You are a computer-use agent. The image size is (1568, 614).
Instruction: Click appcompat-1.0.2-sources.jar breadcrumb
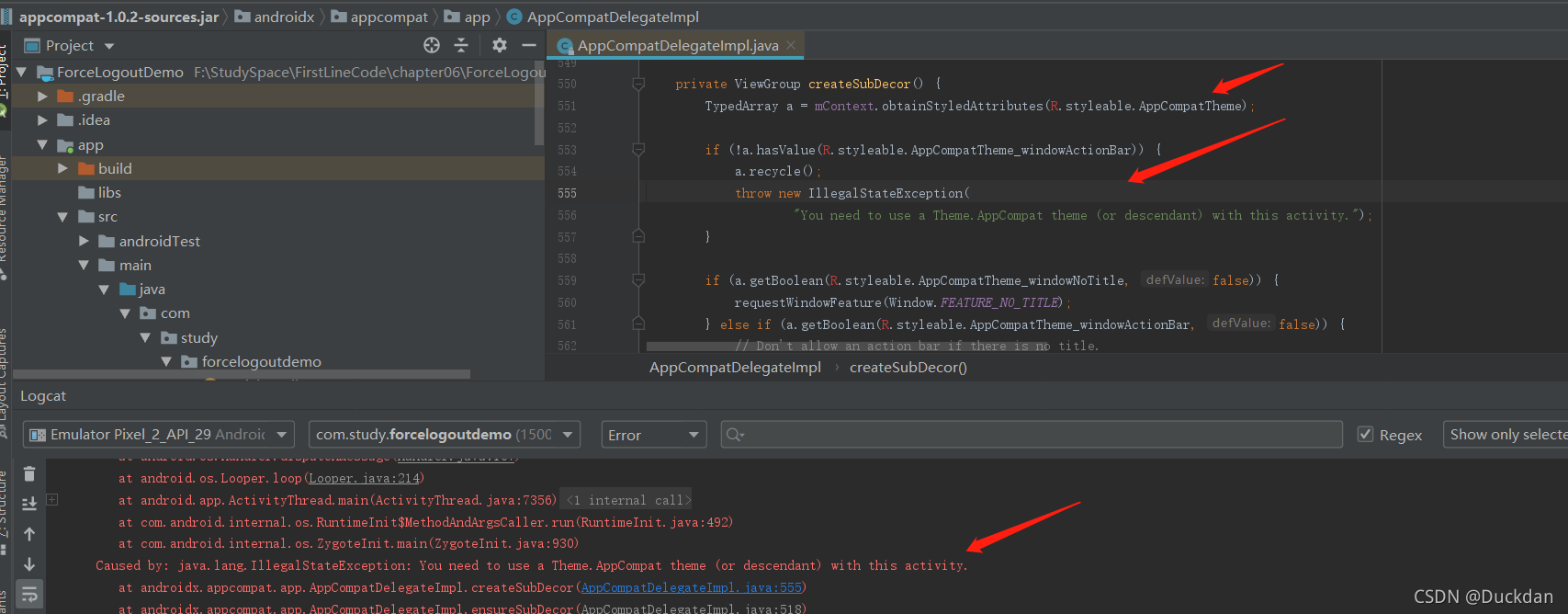(x=118, y=17)
